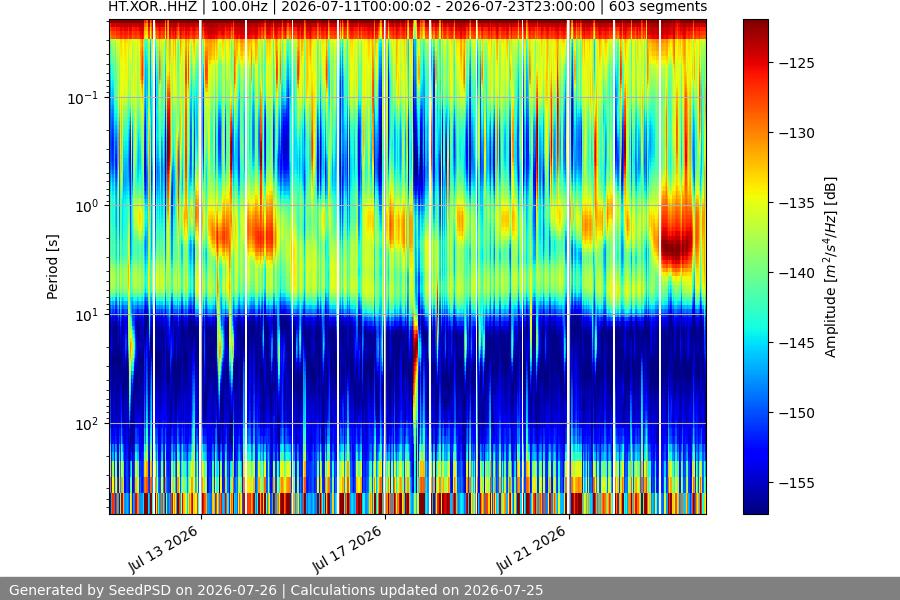Viewport: 900px width, 600px height.
Task: Click the 10⁻¹ period tick label
Action: click(x=82, y=98)
